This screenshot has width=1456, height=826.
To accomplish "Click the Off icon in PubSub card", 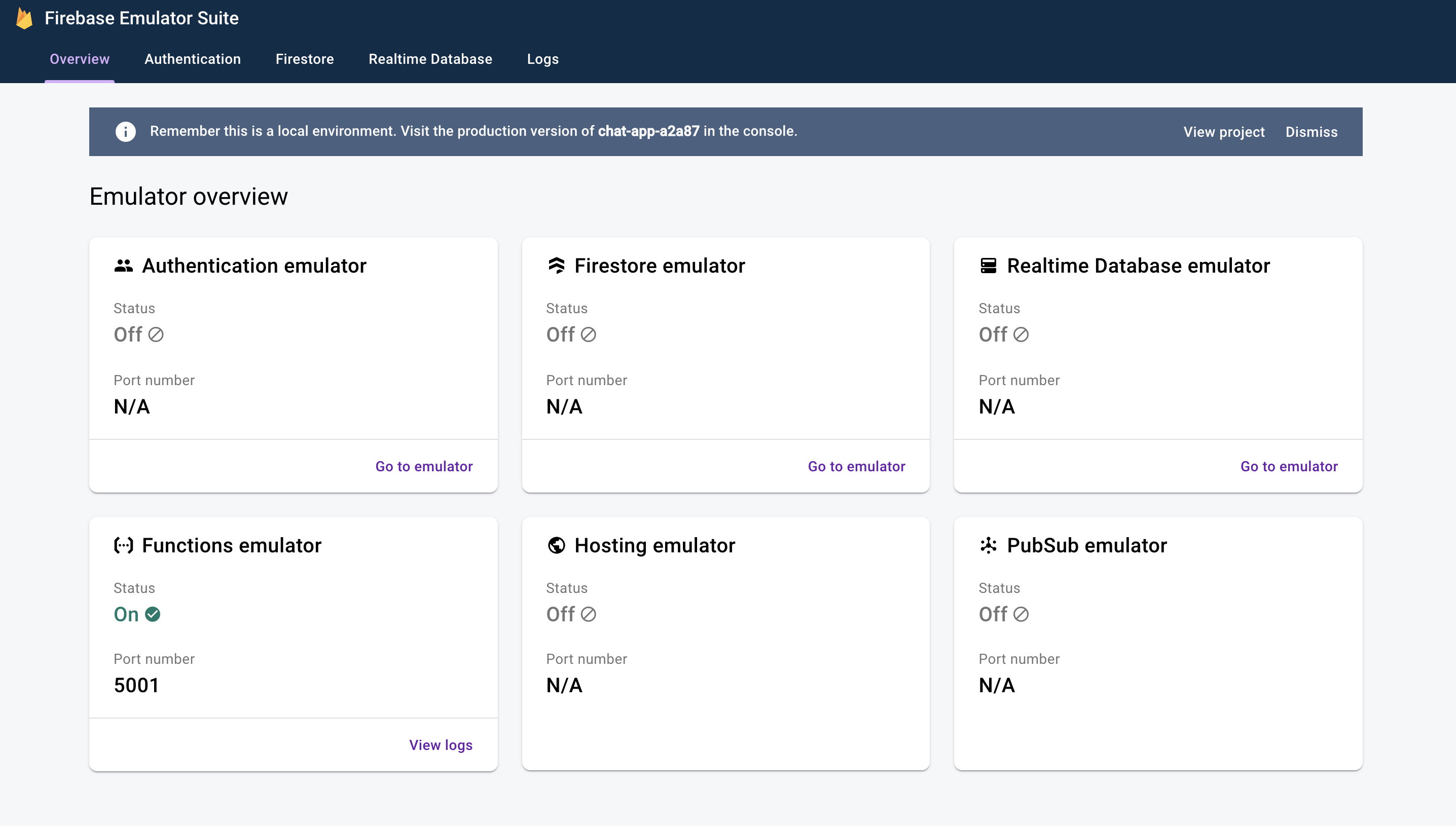I will (1021, 614).
